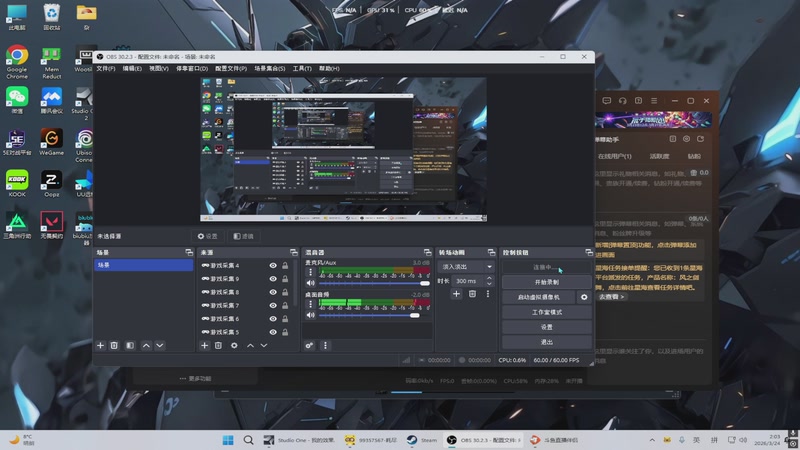Move scene down with the down arrow

160,345
